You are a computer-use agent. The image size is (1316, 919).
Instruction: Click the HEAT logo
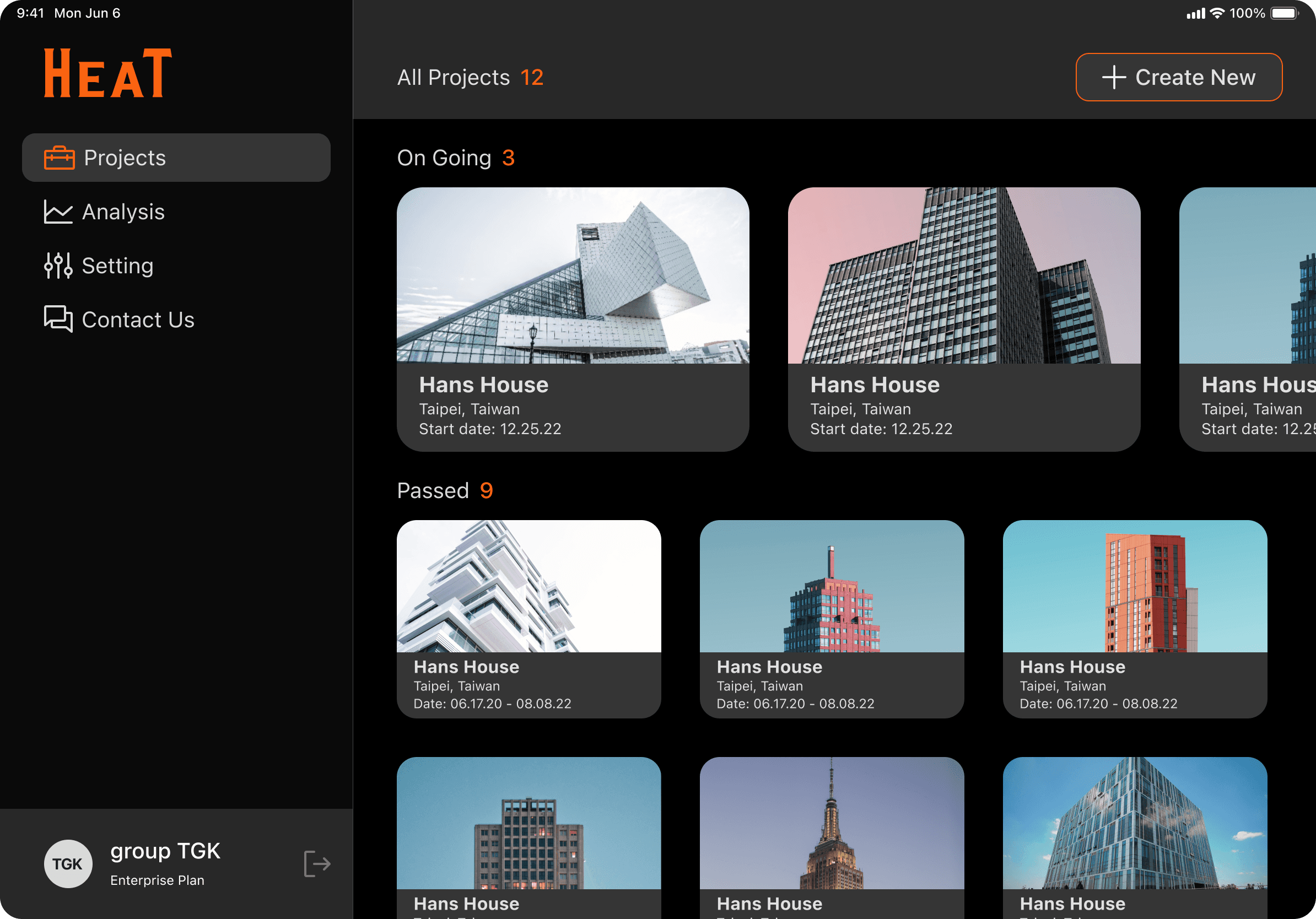pyautogui.click(x=108, y=73)
